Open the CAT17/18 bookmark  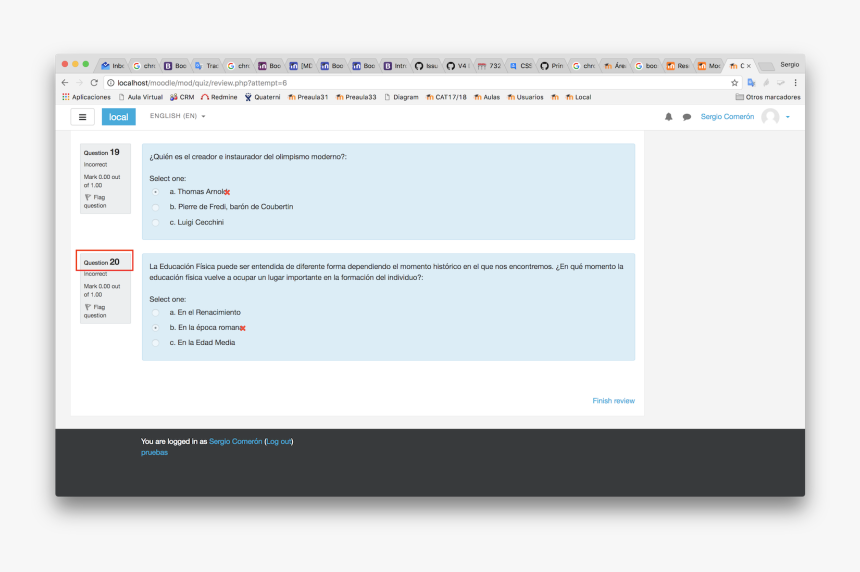446,97
